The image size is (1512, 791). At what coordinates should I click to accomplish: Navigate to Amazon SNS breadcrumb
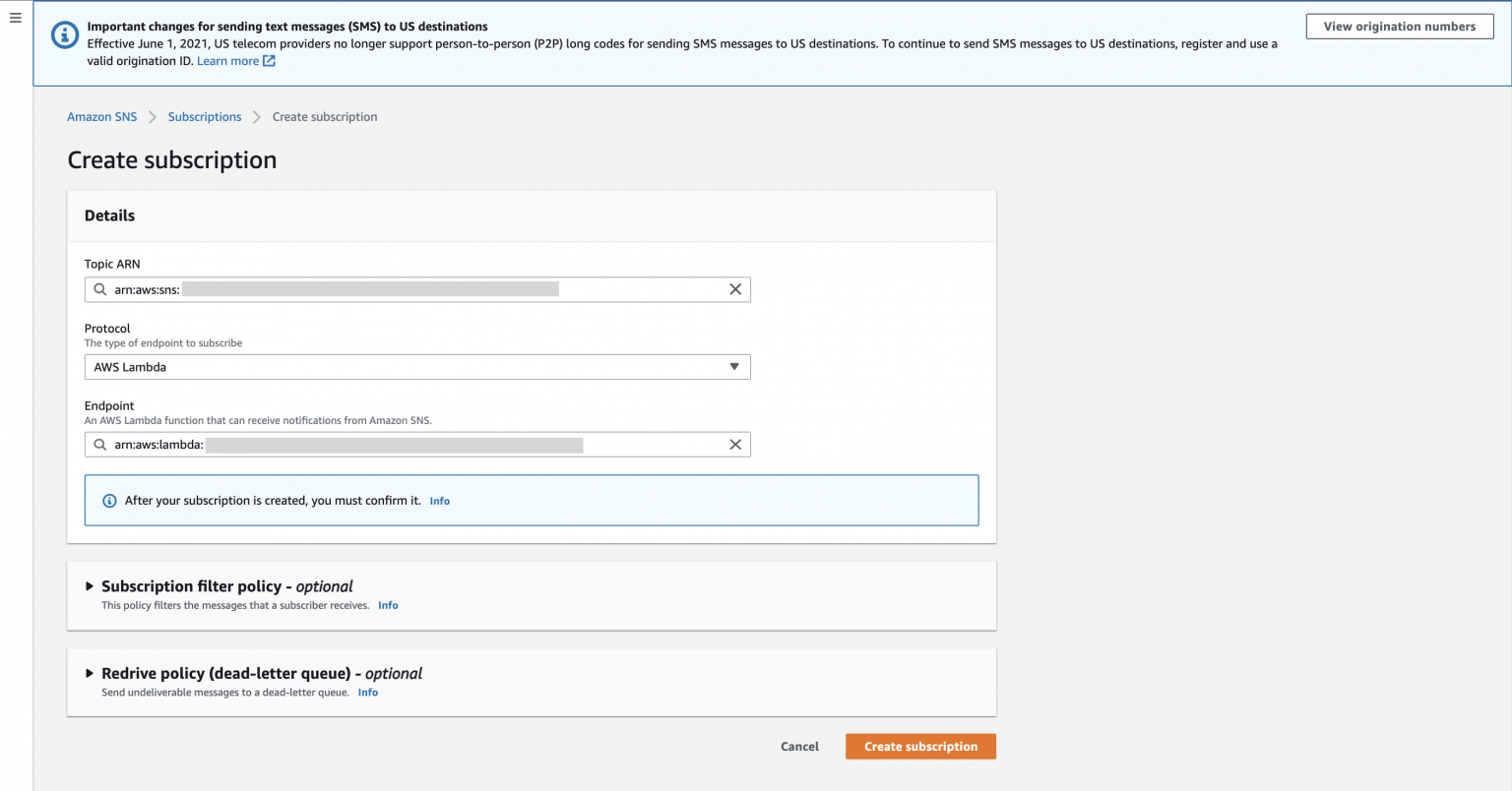pyautogui.click(x=101, y=116)
